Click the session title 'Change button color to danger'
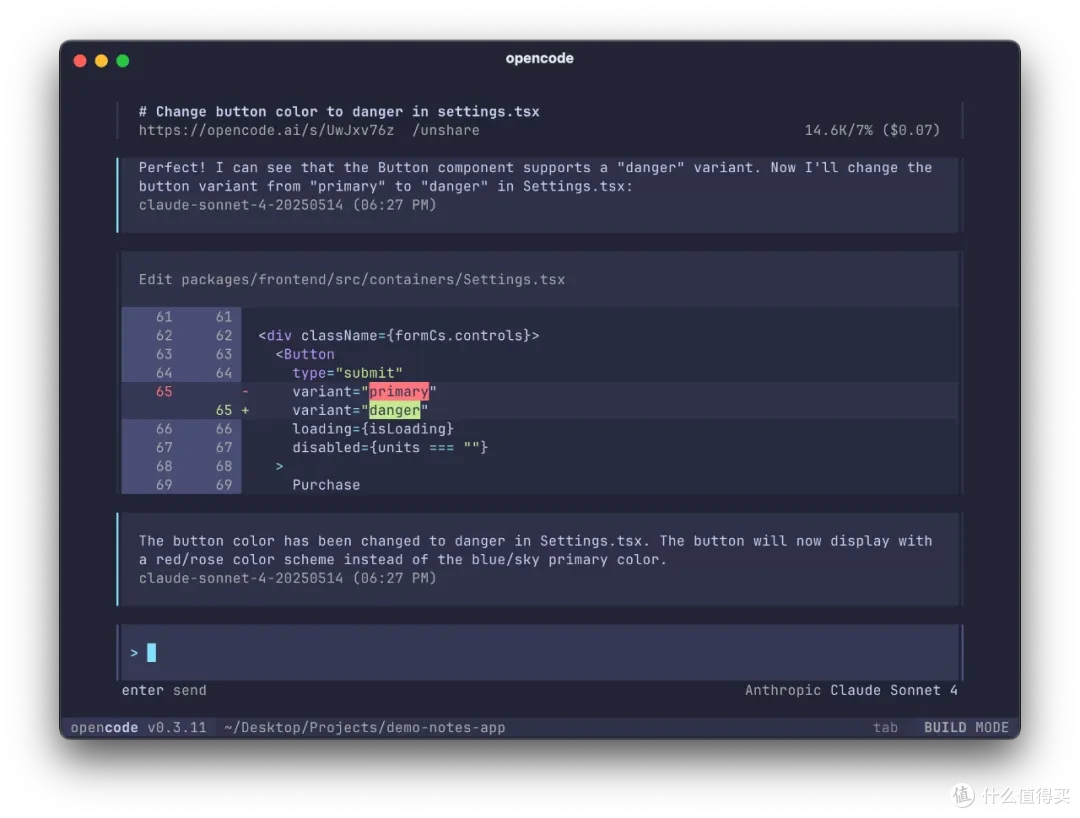Viewport: 1080px width, 818px height. click(339, 112)
